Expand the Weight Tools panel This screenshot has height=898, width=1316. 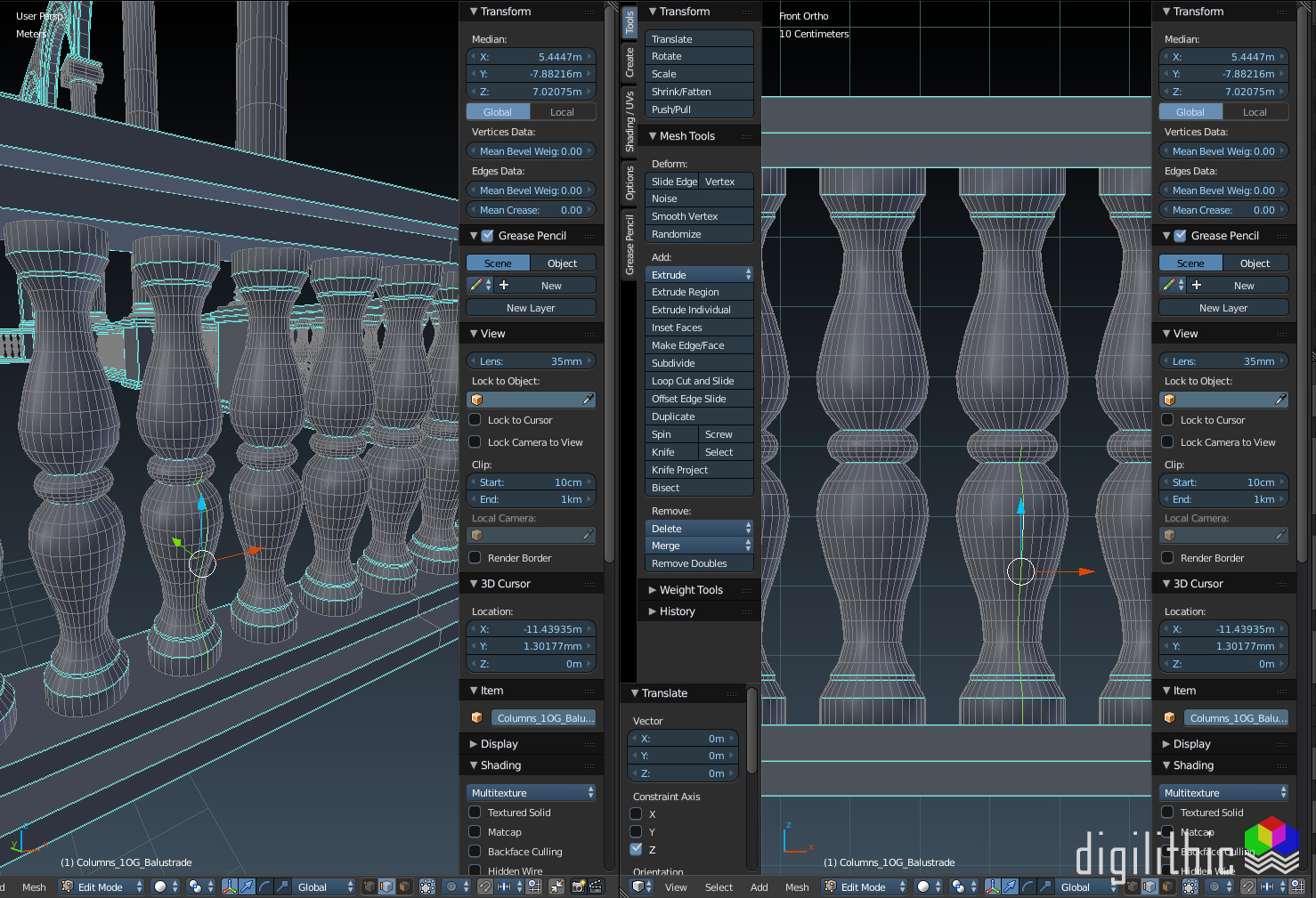pos(690,590)
